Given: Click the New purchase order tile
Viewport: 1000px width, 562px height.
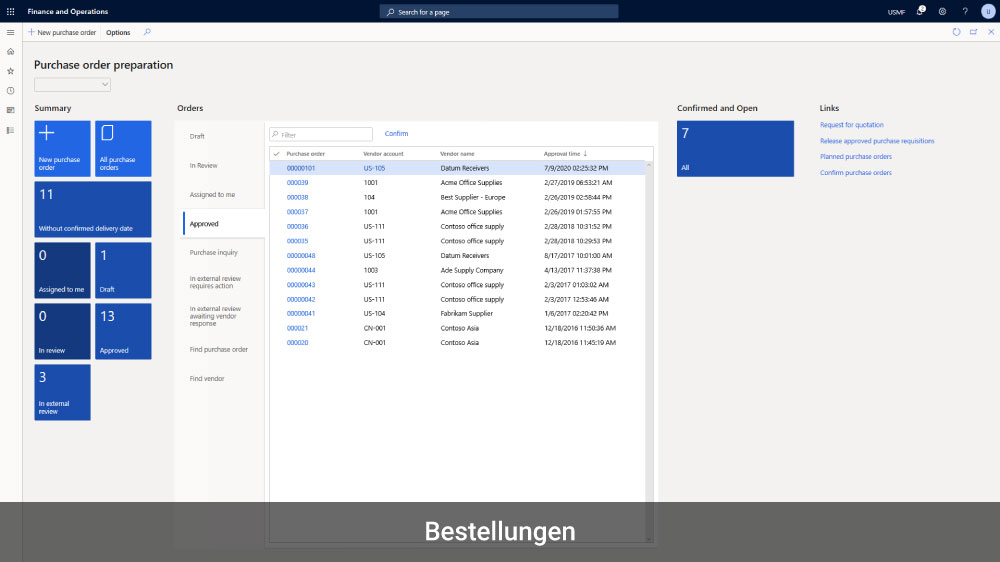Looking at the screenshot, I should [62, 149].
